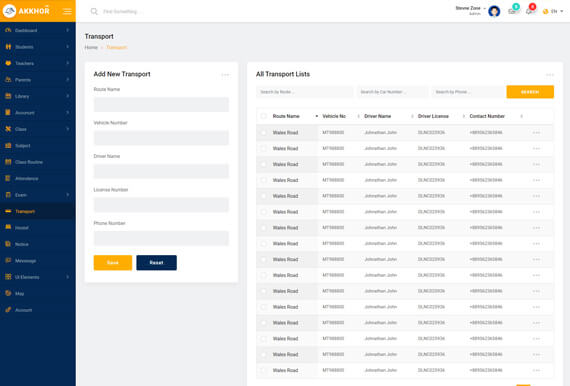Open messages icon with teal badge

[x=513, y=11]
